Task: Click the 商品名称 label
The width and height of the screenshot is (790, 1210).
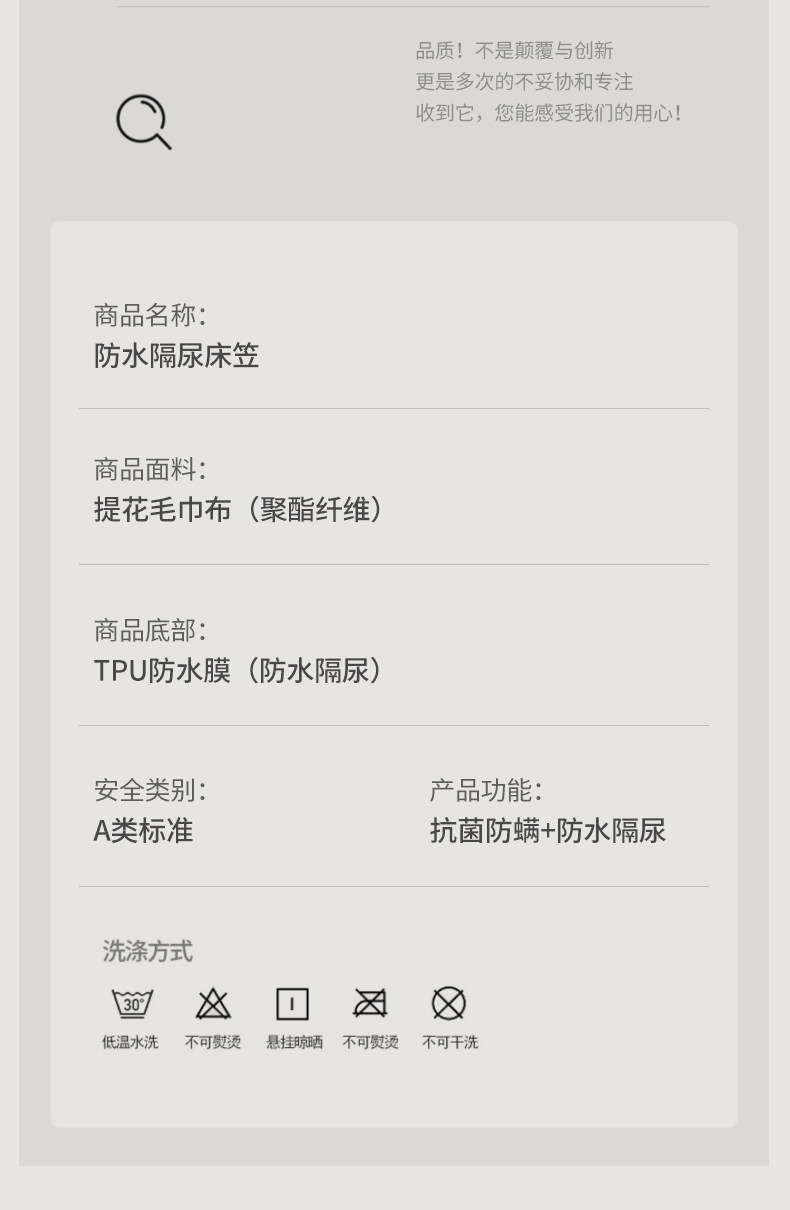Action: point(150,315)
